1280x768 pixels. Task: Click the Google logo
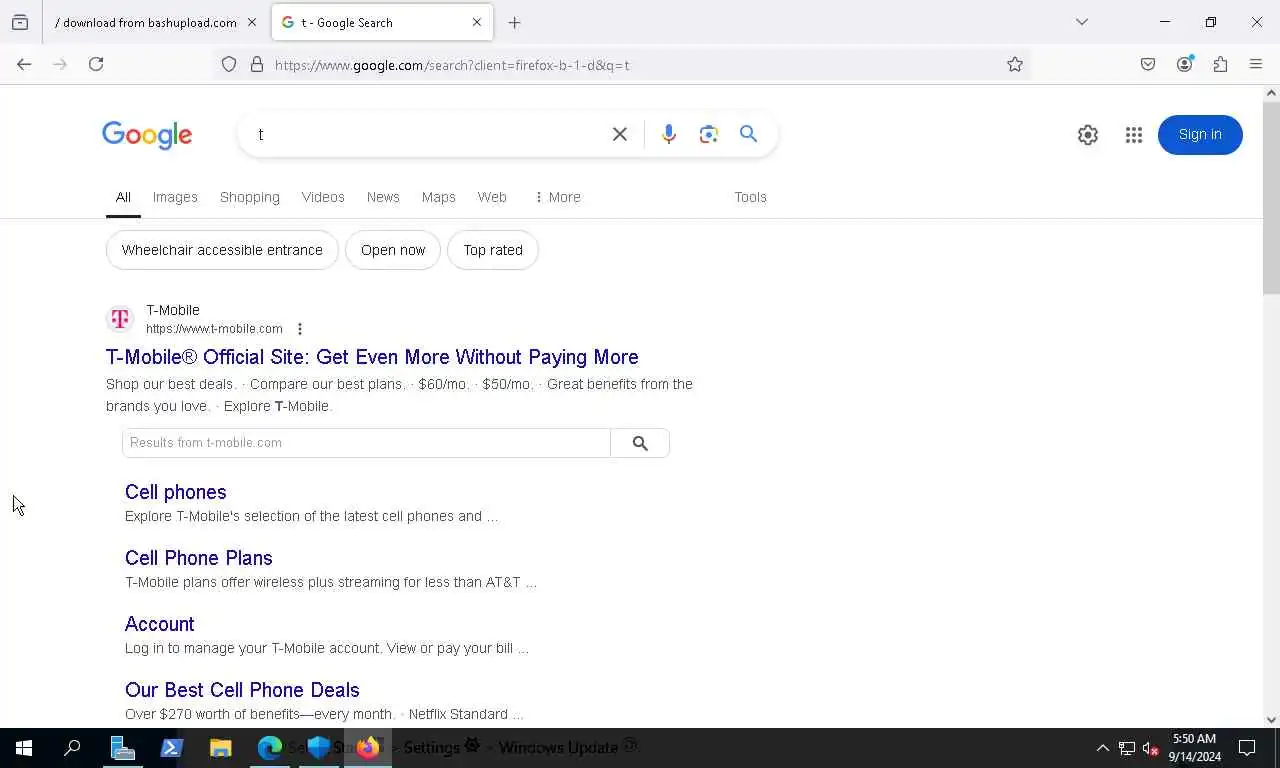147,135
